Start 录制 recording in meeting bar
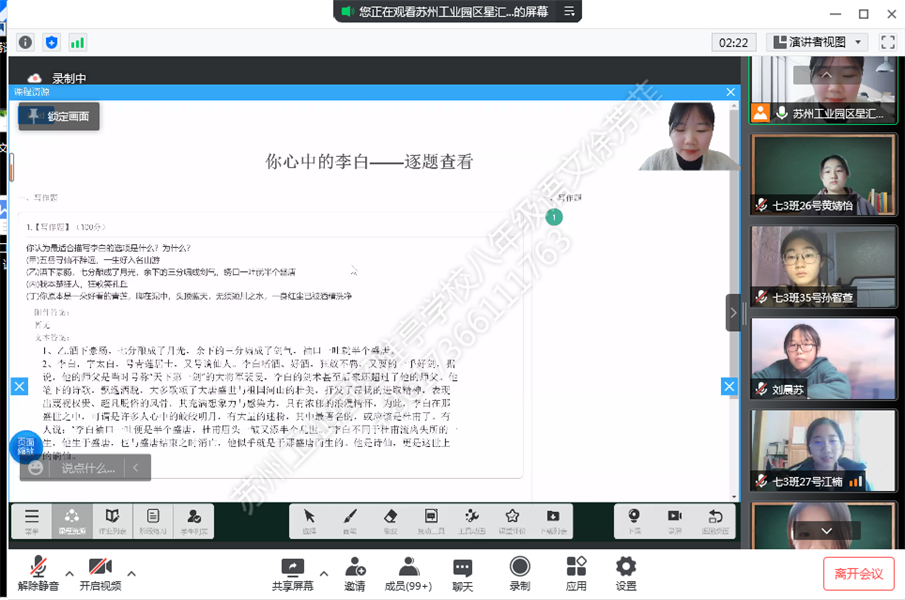905x600 pixels. 519,573
